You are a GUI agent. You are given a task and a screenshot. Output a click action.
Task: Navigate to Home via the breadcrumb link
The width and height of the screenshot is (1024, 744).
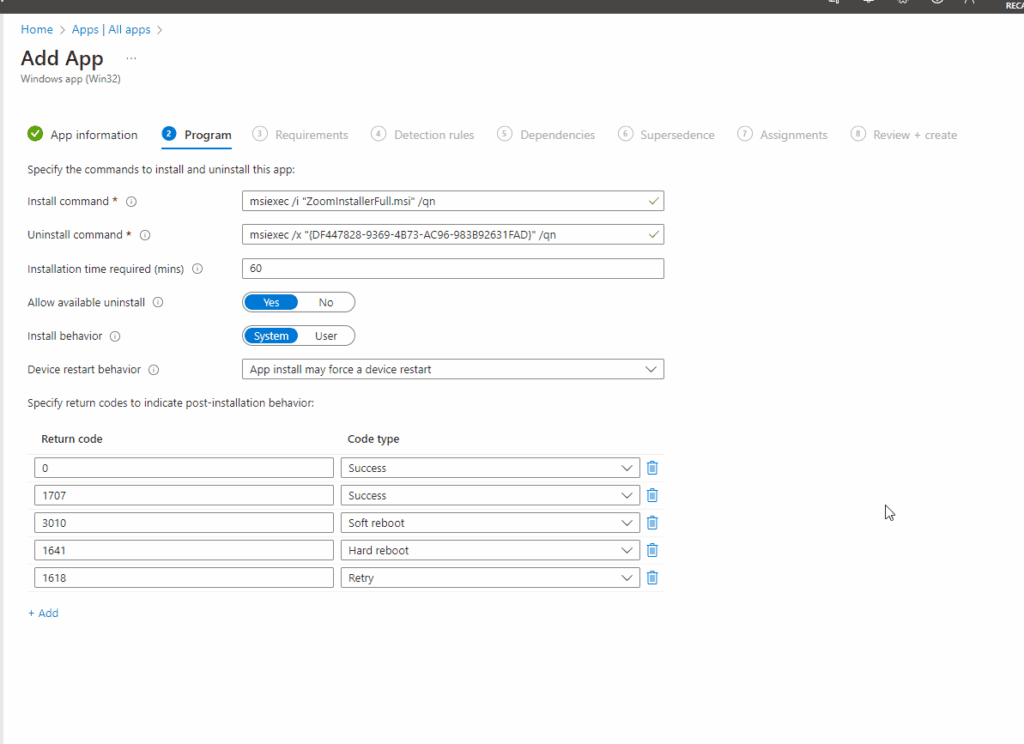click(x=36, y=29)
